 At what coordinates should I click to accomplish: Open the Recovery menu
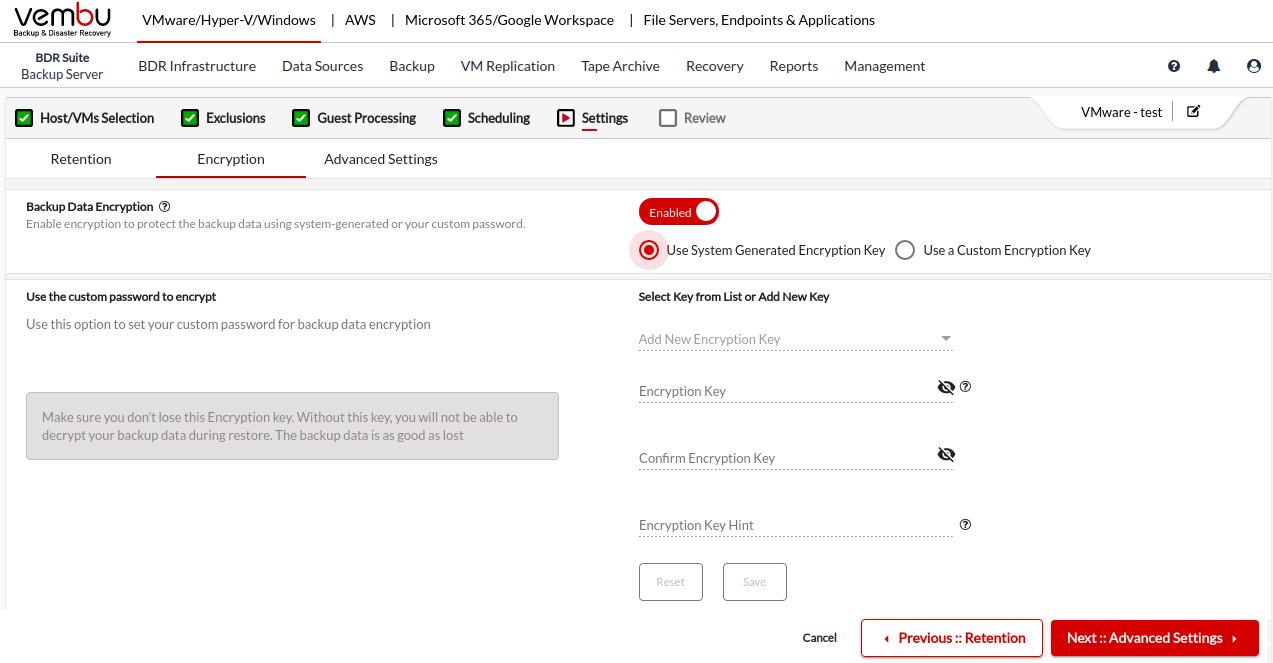click(x=714, y=66)
